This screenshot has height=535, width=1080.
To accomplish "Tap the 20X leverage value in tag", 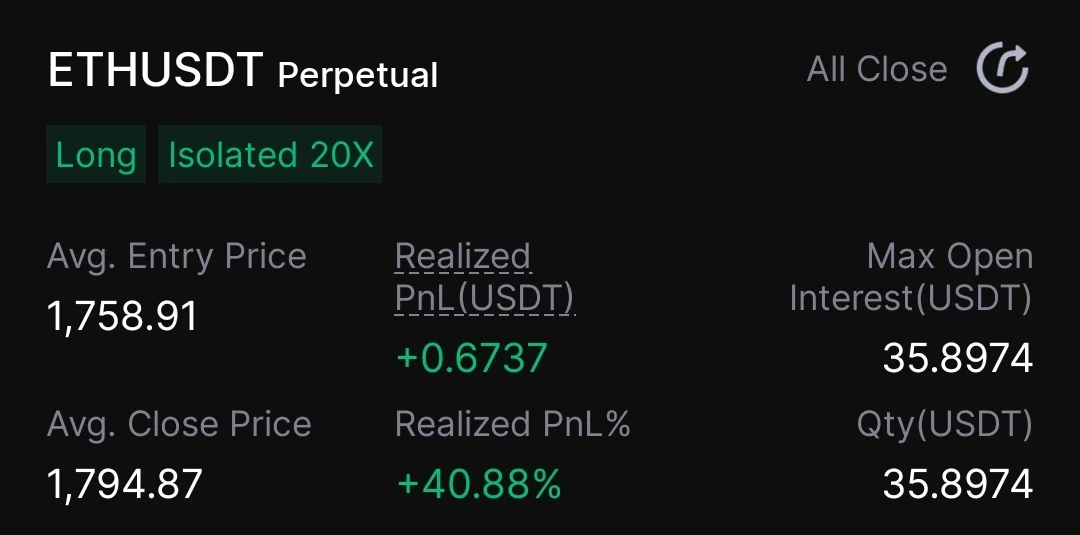I will 341,155.
